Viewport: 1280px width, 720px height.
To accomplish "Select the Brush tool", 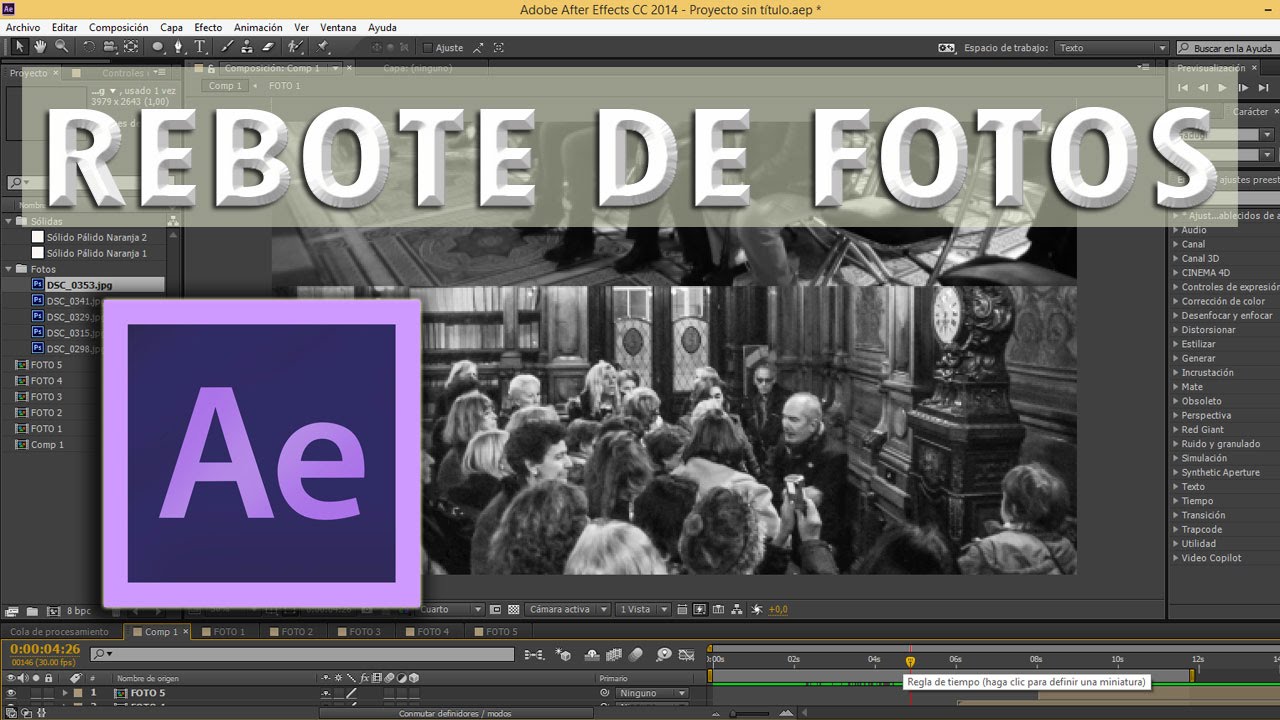I will coord(228,47).
